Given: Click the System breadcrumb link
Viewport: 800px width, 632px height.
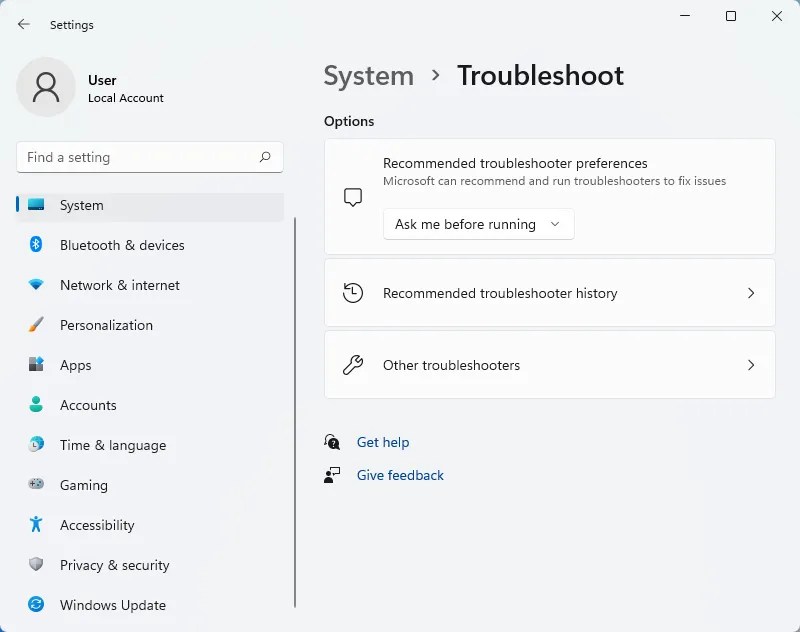Looking at the screenshot, I should pyautogui.click(x=369, y=75).
